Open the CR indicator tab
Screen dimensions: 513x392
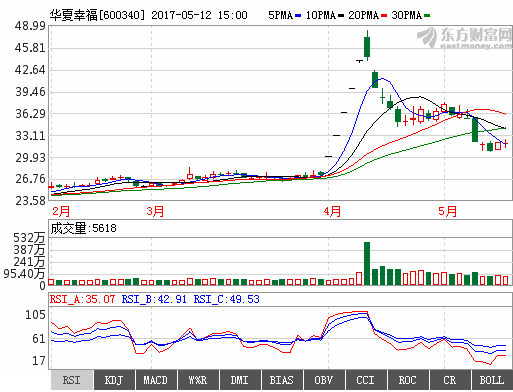[450, 380]
